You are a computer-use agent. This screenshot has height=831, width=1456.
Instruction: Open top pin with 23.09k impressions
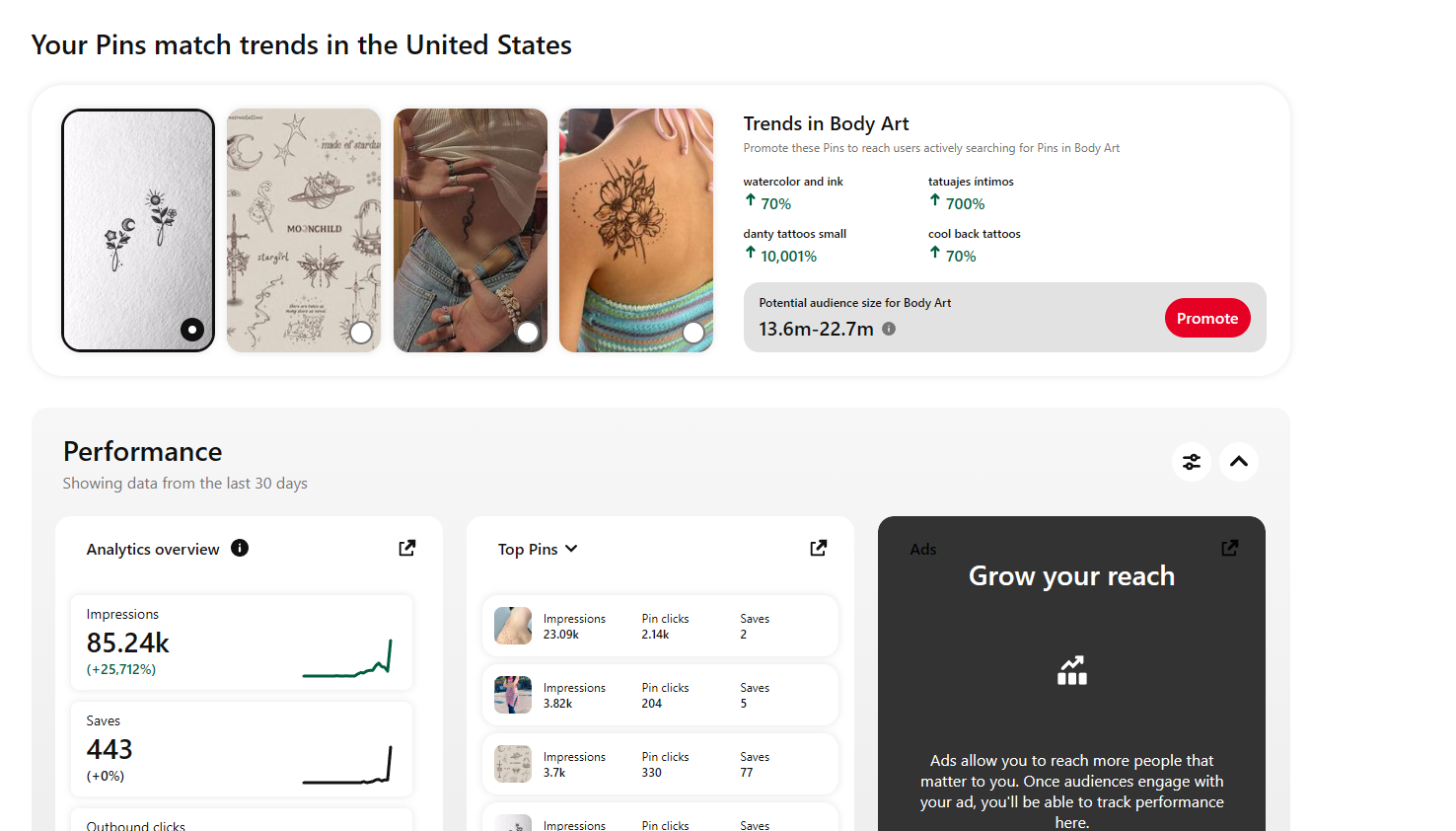[x=660, y=626]
